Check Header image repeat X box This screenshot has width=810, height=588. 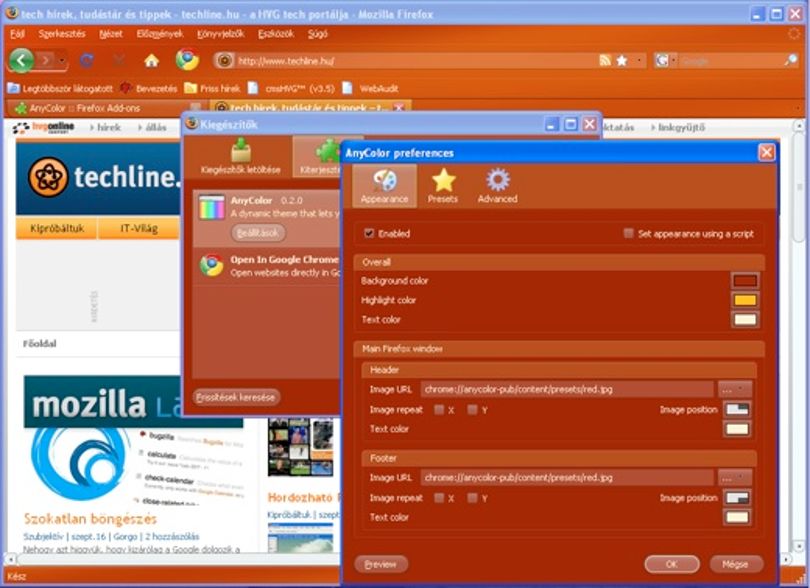point(439,410)
